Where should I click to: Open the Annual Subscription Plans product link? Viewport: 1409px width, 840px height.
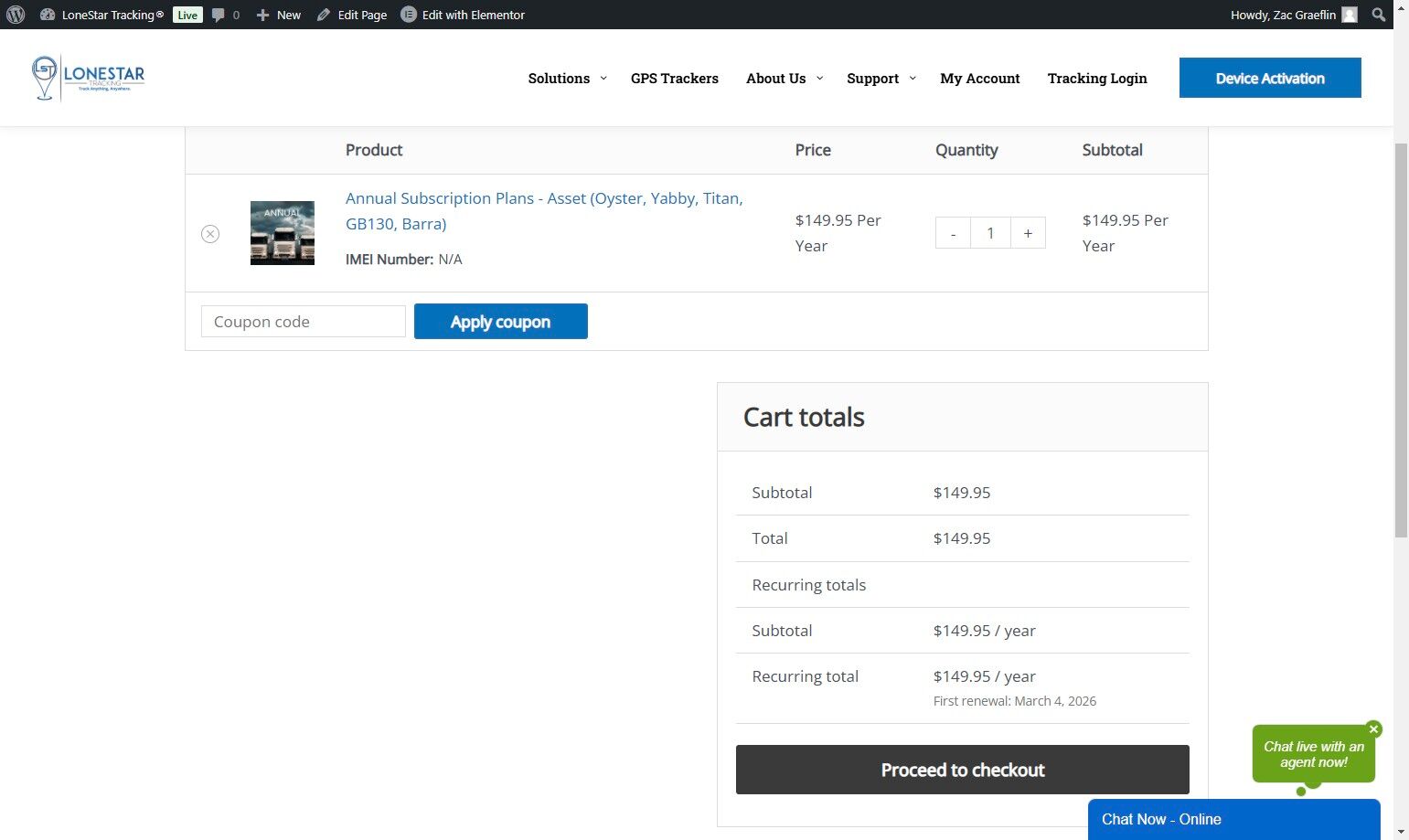click(x=544, y=211)
